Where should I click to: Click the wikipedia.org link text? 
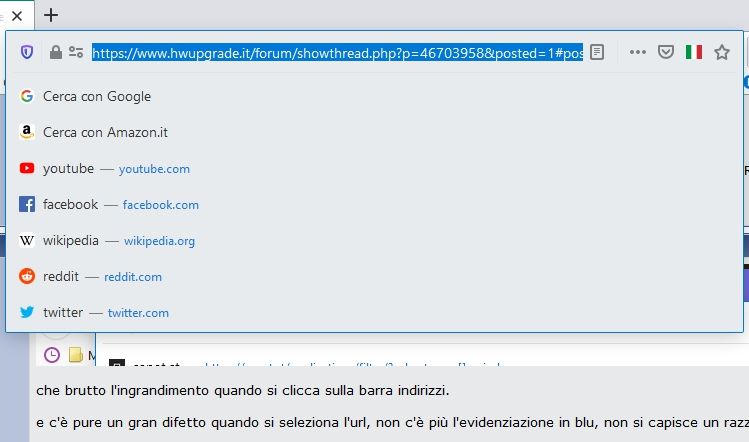coord(160,241)
